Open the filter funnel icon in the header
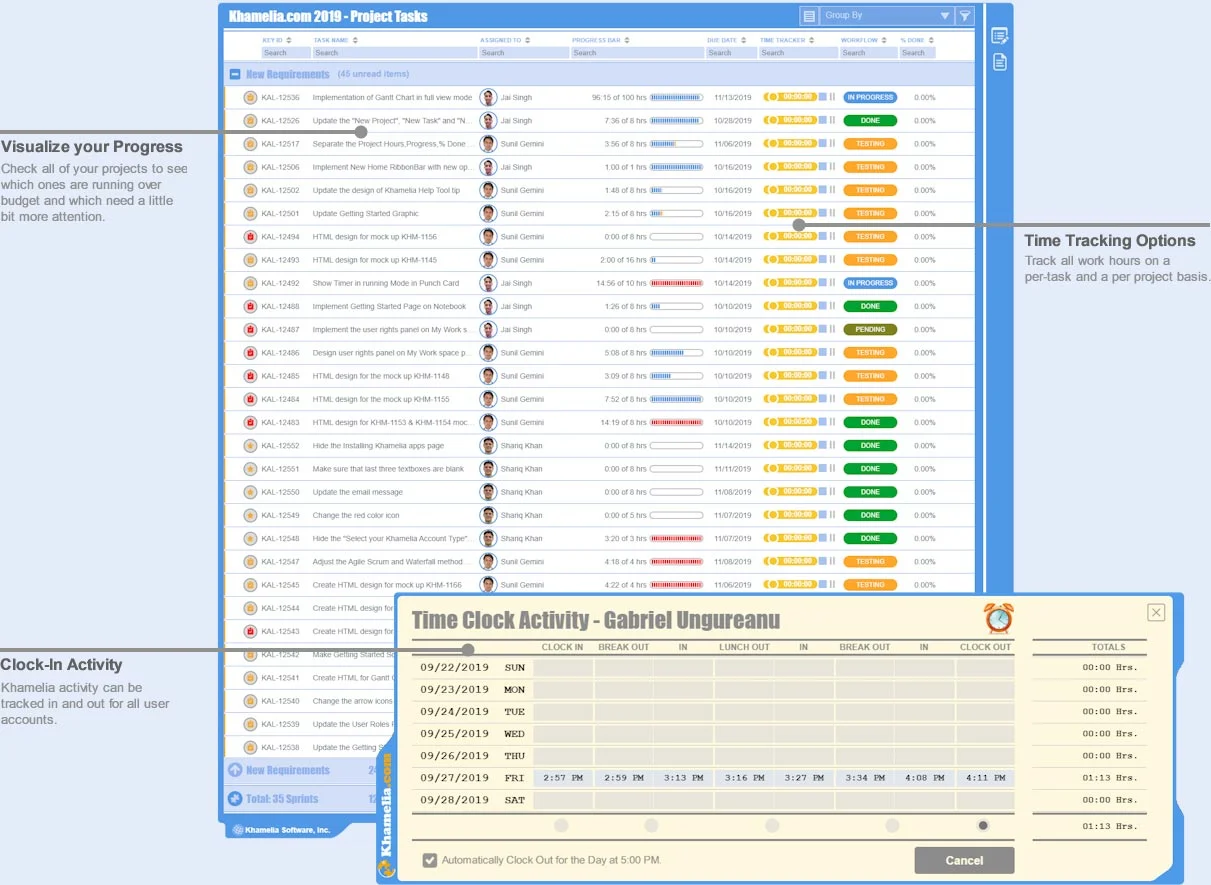 (x=964, y=15)
